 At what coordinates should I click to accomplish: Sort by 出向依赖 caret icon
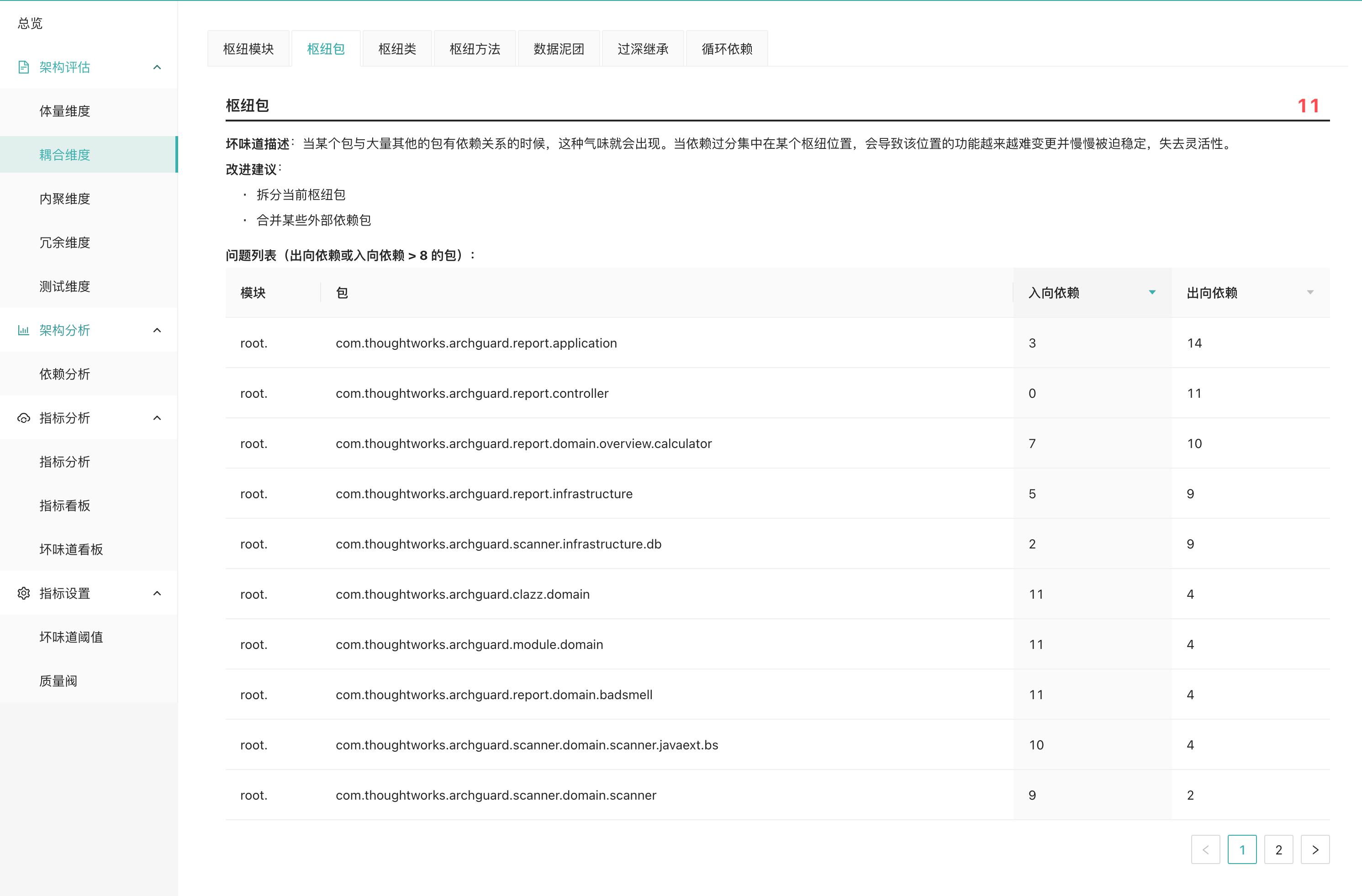[x=1310, y=292]
